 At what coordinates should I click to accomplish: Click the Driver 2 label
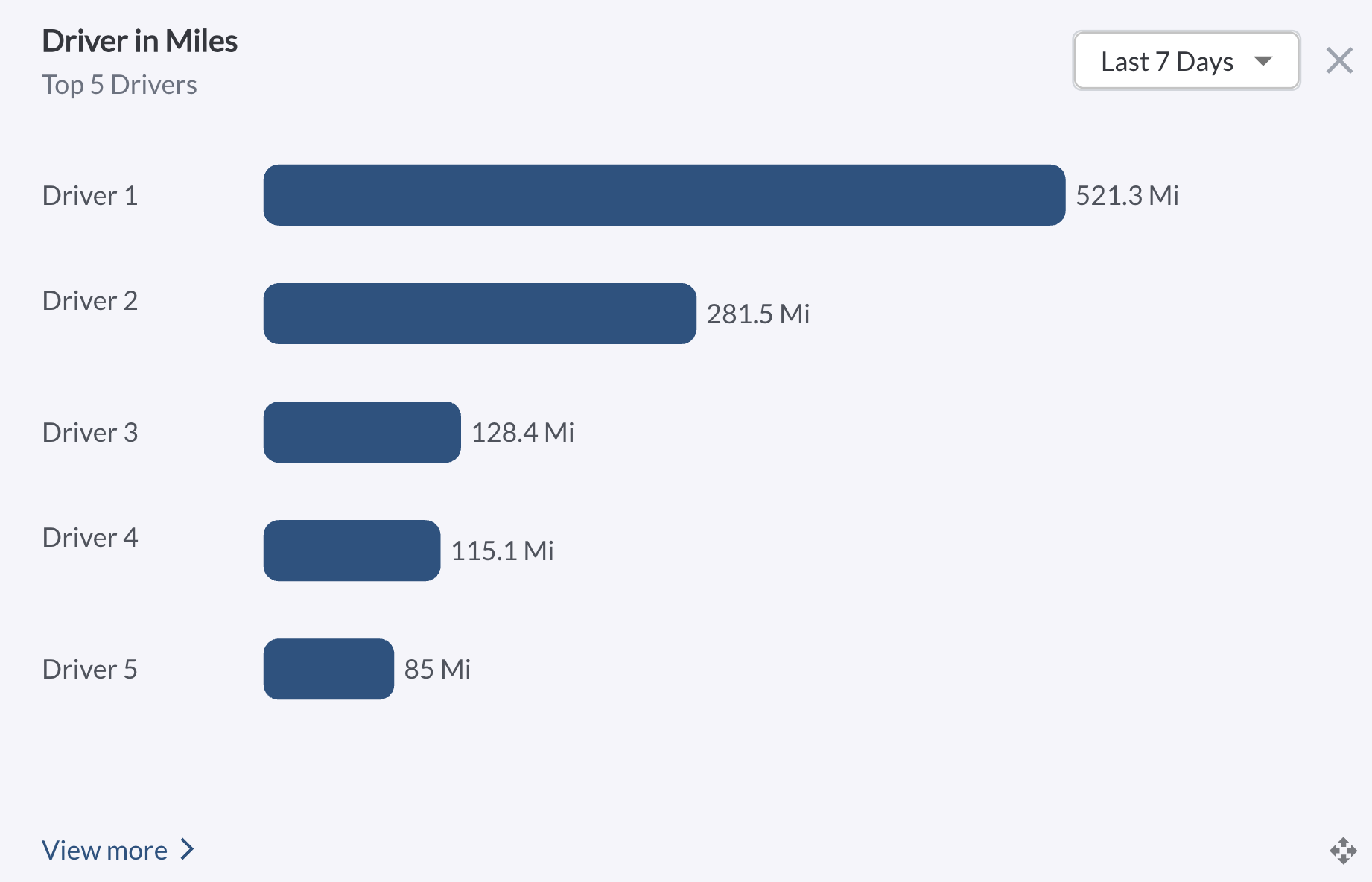pos(90,300)
